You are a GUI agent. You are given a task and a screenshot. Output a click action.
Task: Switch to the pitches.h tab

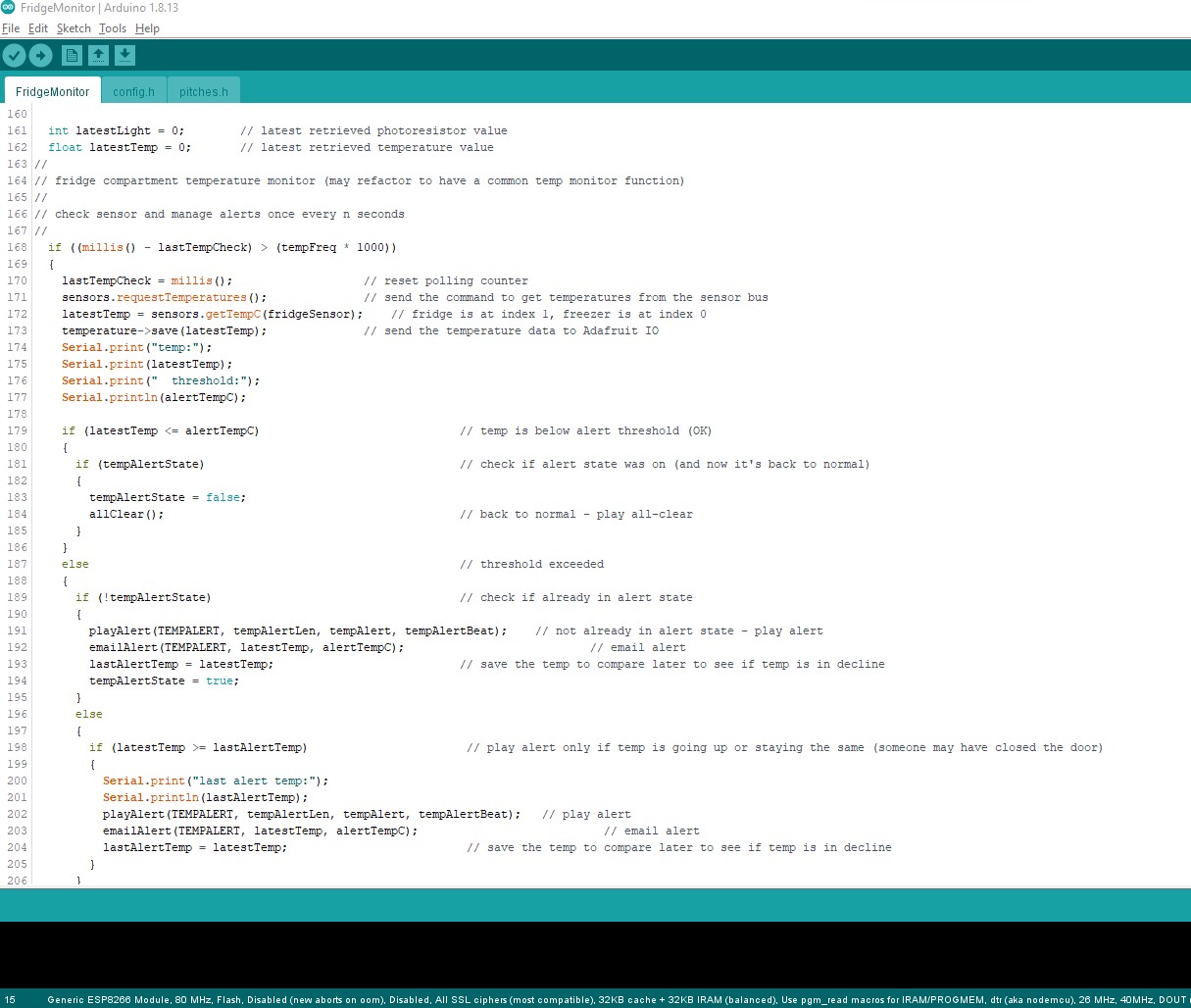pos(204,92)
